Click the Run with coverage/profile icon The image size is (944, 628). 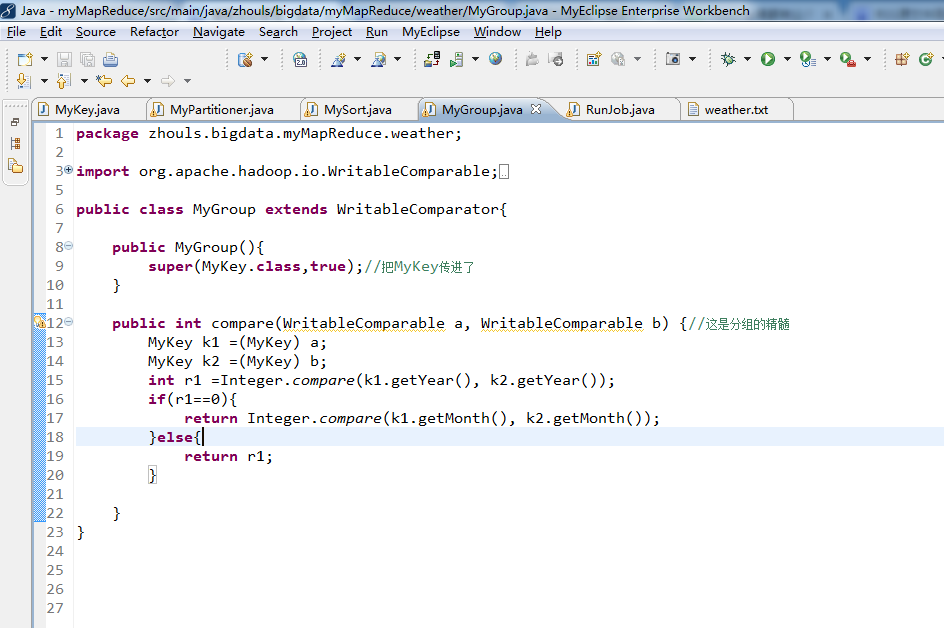point(807,59)
